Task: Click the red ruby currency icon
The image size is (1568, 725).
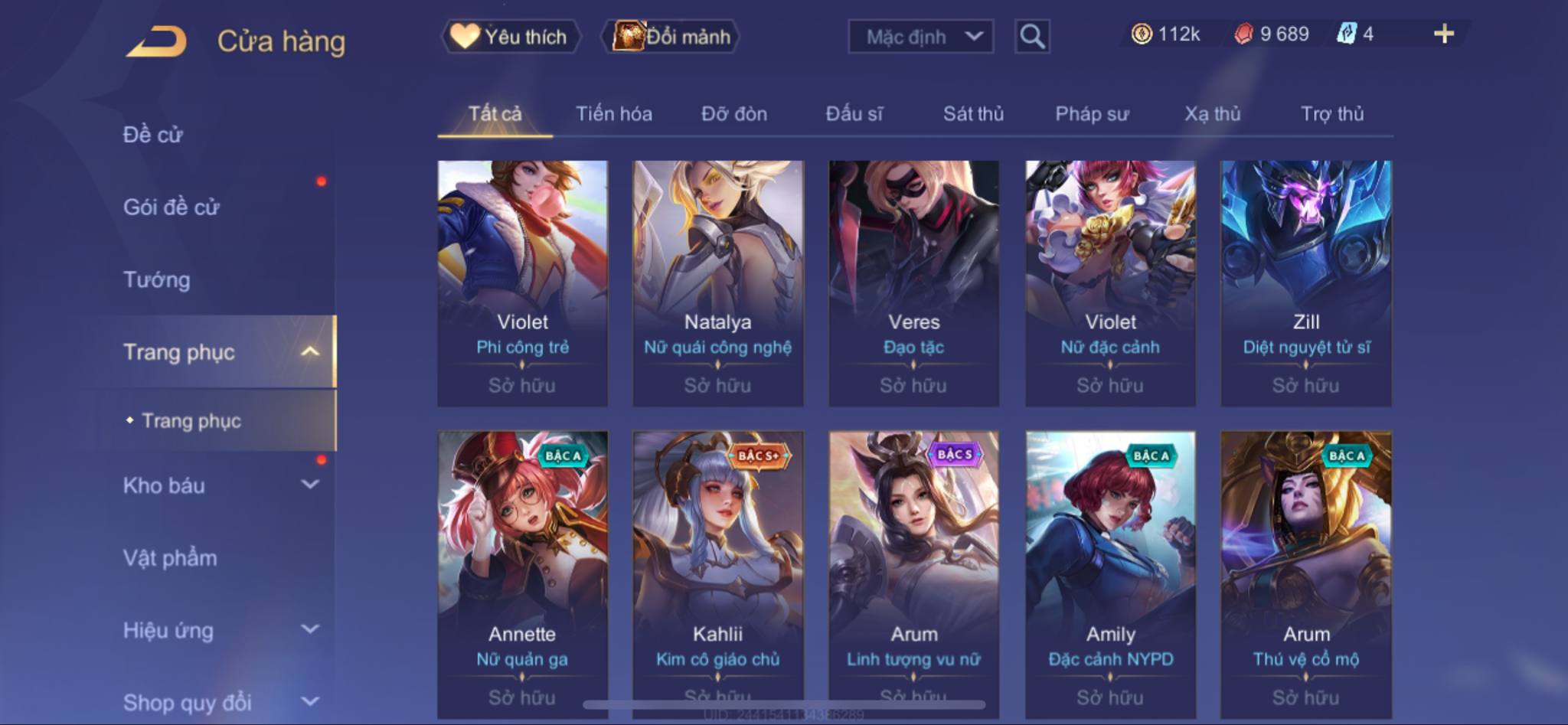Action: point(1244,34)
